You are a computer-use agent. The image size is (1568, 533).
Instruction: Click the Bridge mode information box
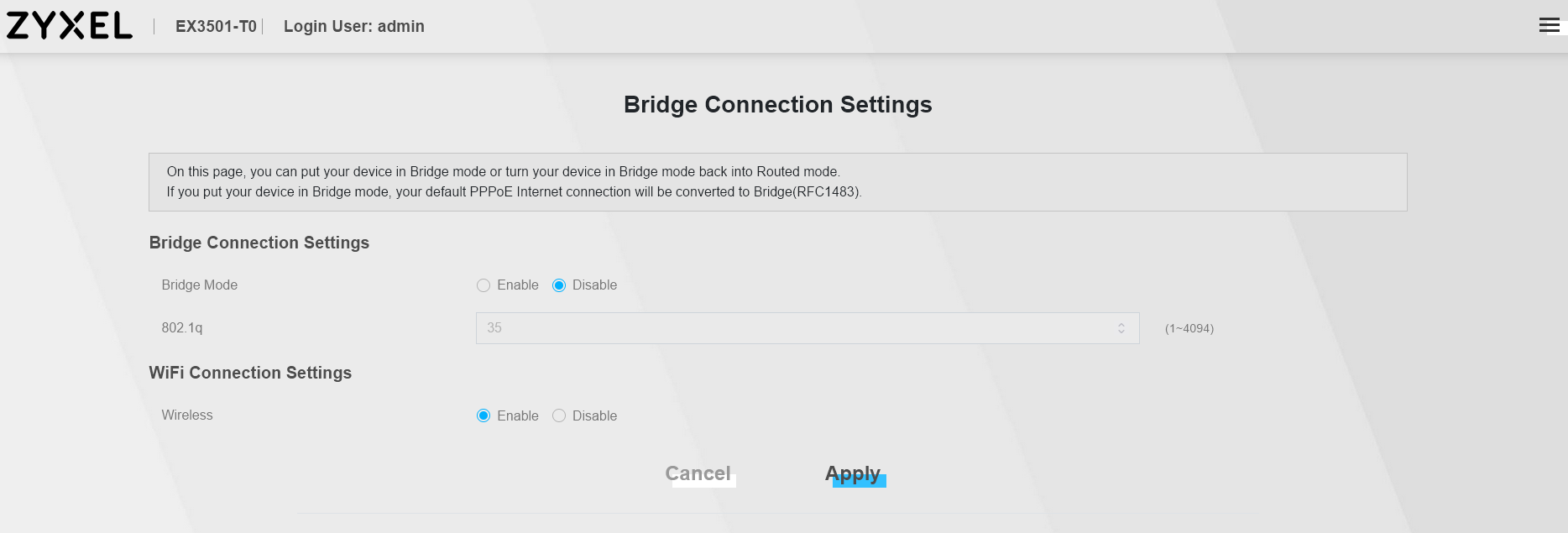pyautogui.click(x=777, y=182)
